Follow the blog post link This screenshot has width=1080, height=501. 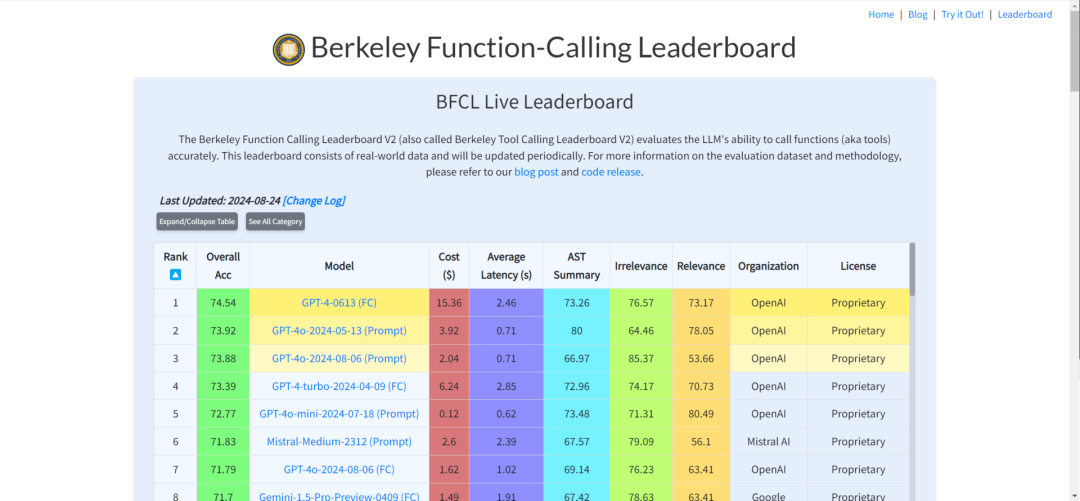[x=535, y=172]
